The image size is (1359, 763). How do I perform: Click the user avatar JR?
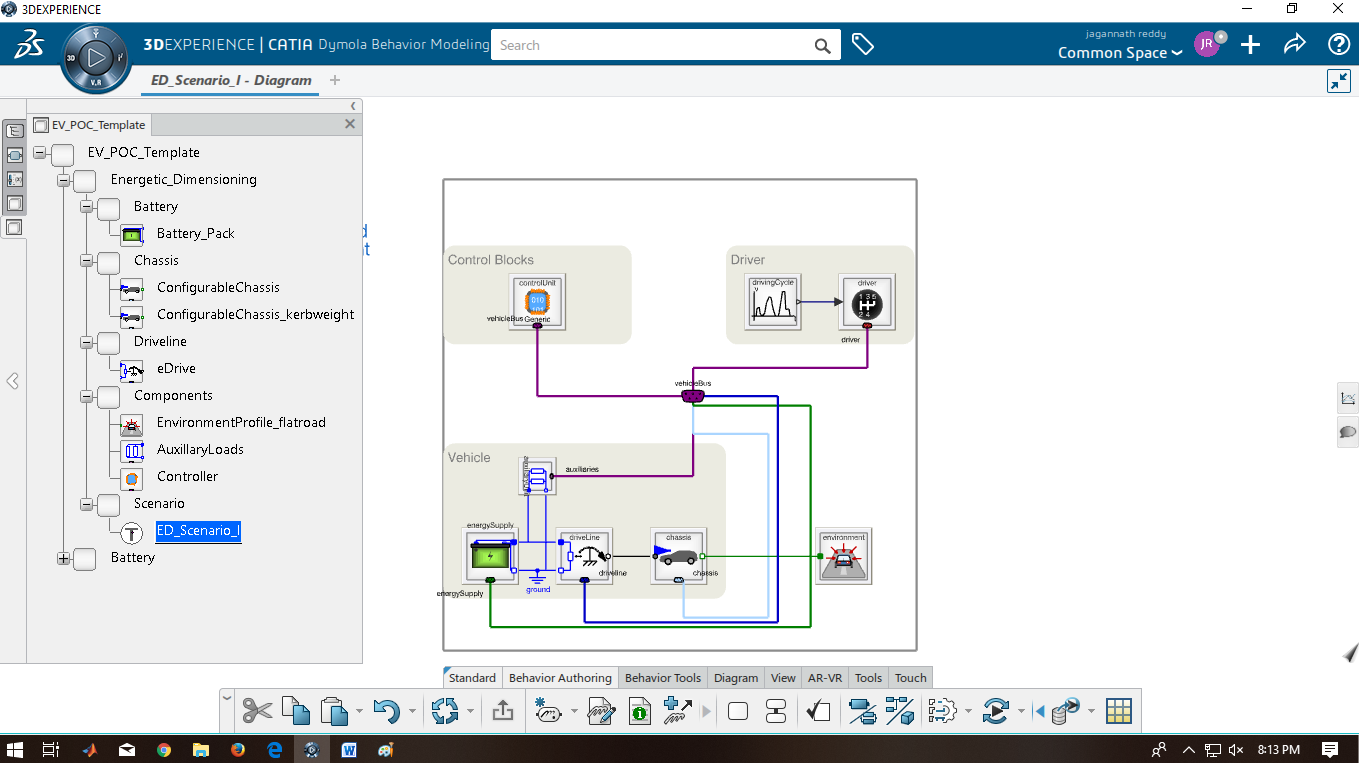click(x=1207, y=44)
